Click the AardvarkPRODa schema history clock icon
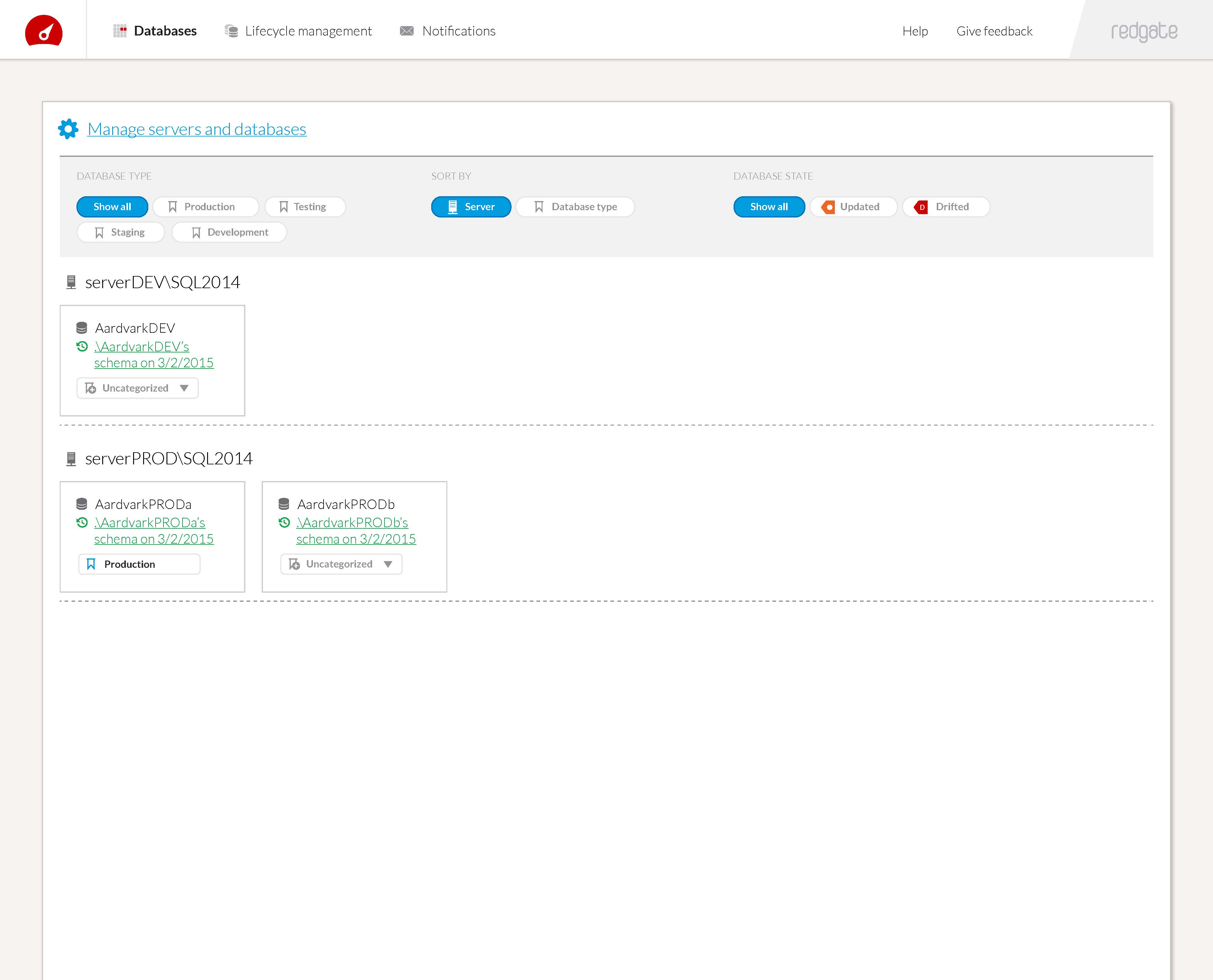This screenshot has width=1213, height=980. tap(82, 523)
